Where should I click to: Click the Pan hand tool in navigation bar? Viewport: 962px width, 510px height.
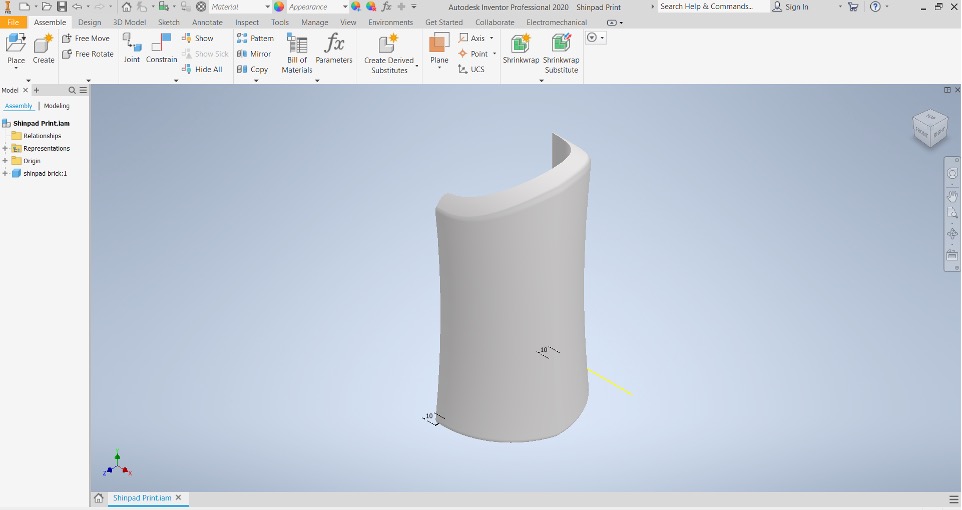point(952,196)
